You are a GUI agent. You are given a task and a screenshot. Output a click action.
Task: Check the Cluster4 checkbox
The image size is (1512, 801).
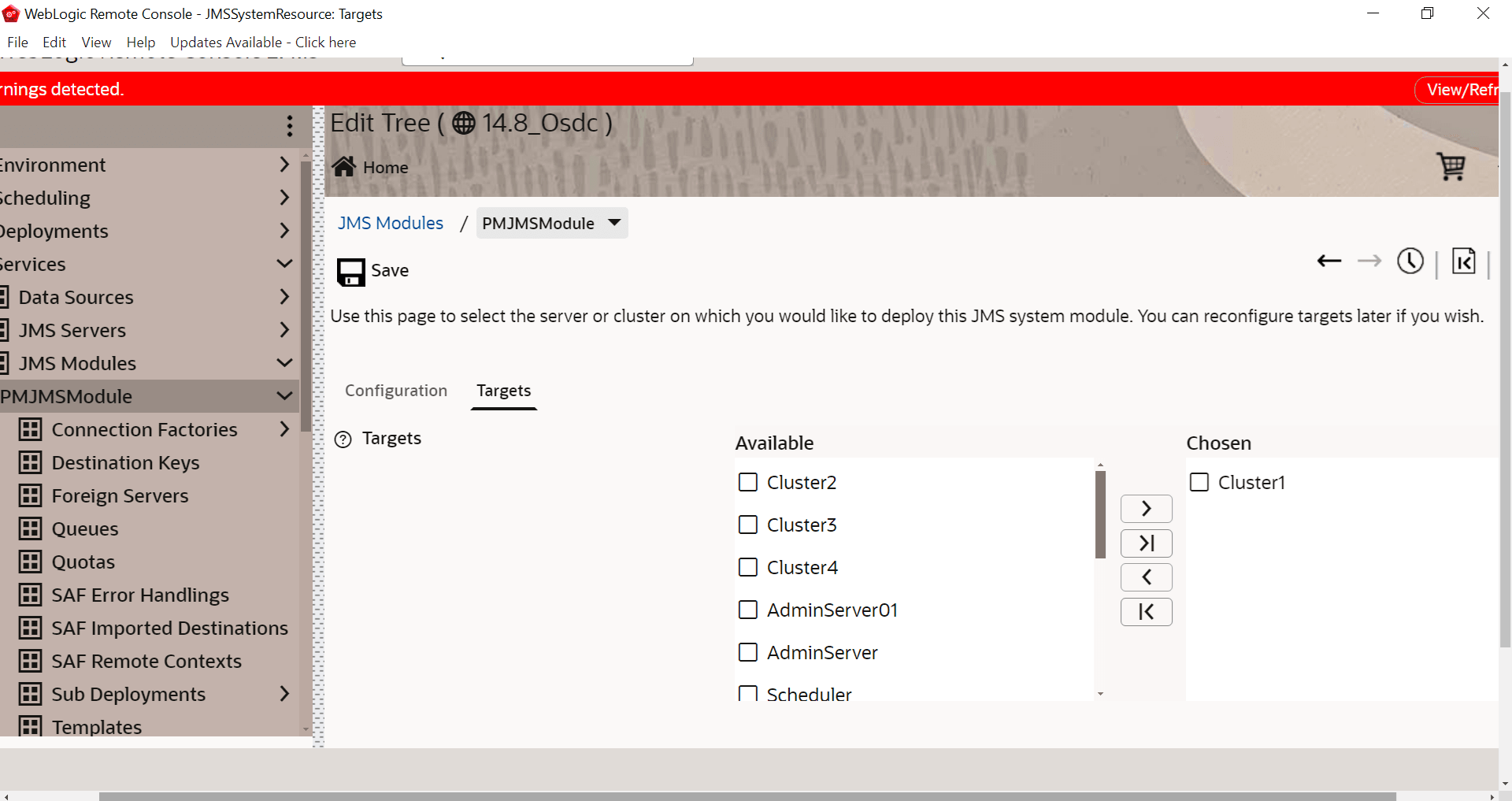point(748,567)
